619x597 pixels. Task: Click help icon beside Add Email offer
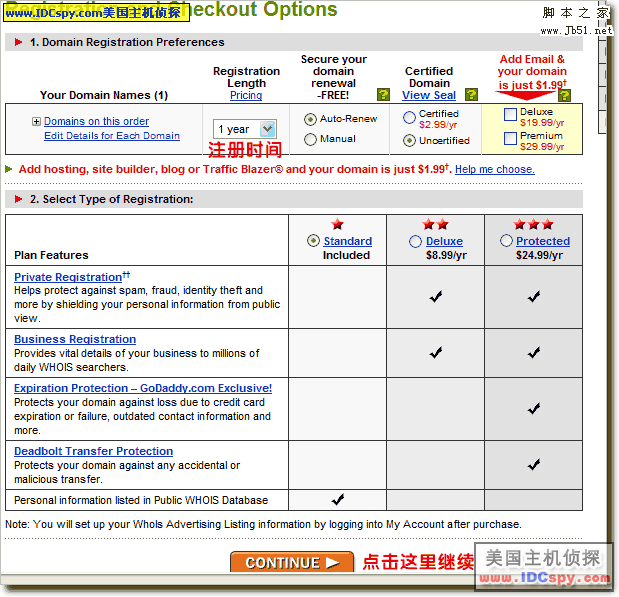(x=564, y=95)
